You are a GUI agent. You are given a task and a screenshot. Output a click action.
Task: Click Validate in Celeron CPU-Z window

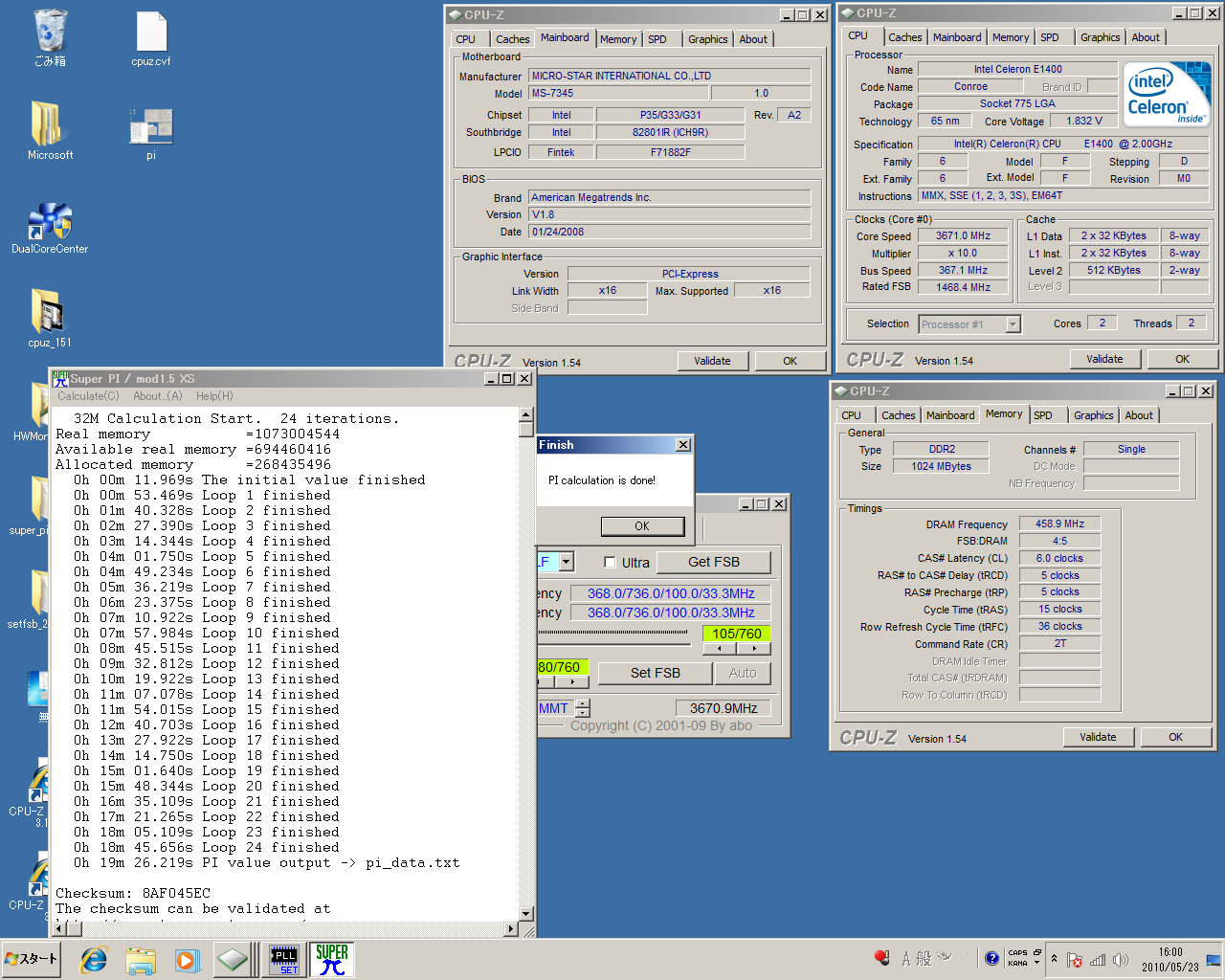tap(1104, 359)
